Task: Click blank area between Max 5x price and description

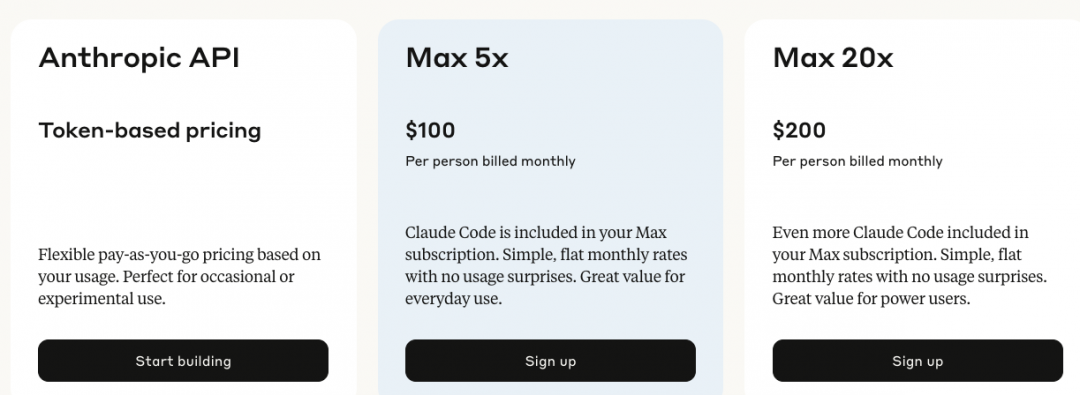Action: (550, 197)
